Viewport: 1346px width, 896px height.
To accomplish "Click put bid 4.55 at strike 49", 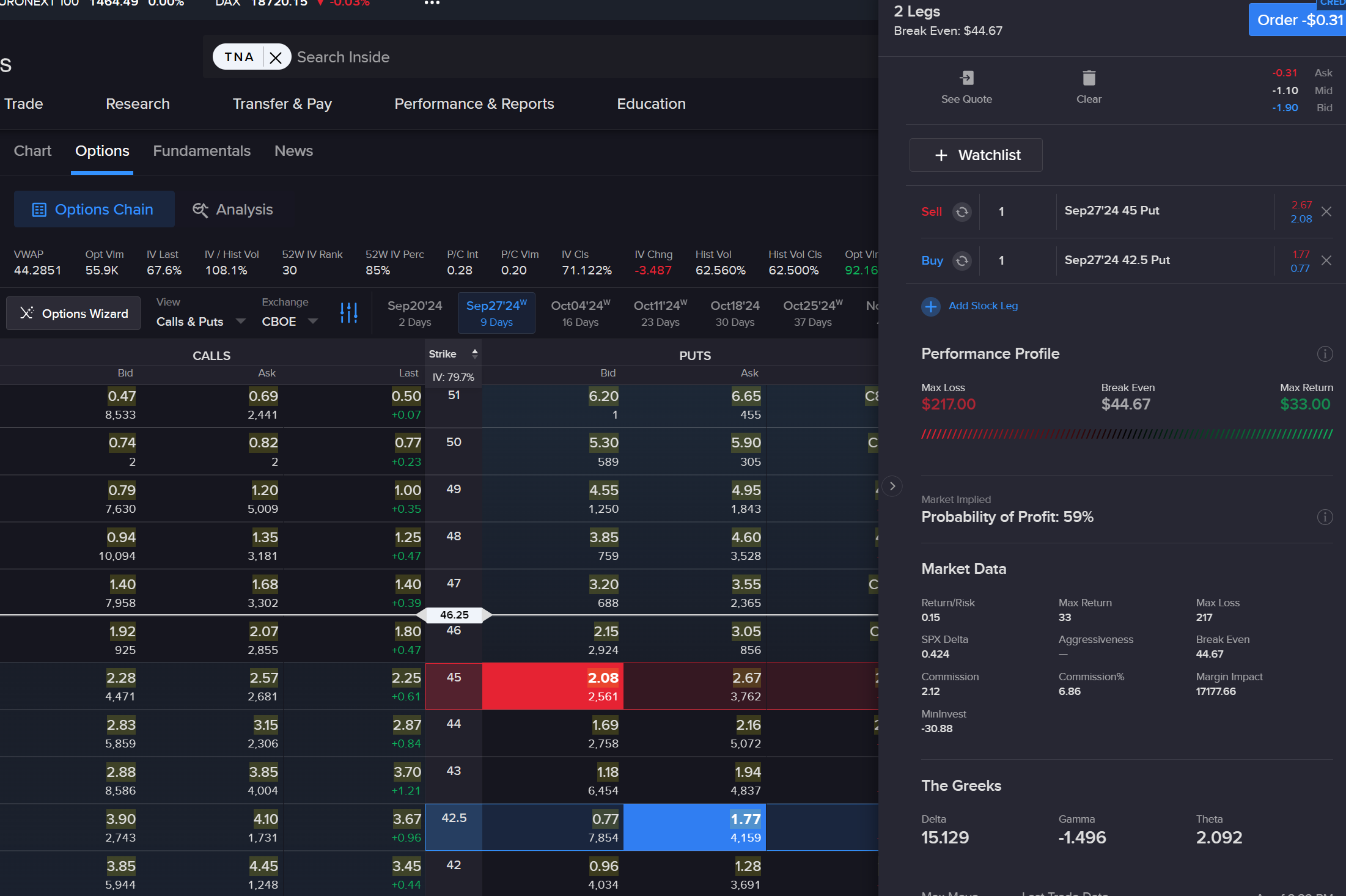I will pos(603,490).
